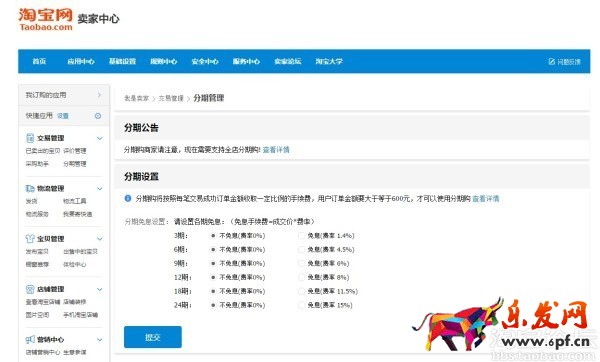Open 应用中心 in the top navigation
Viewport: 600px width, 362px height.
click(x=81, y=61)
